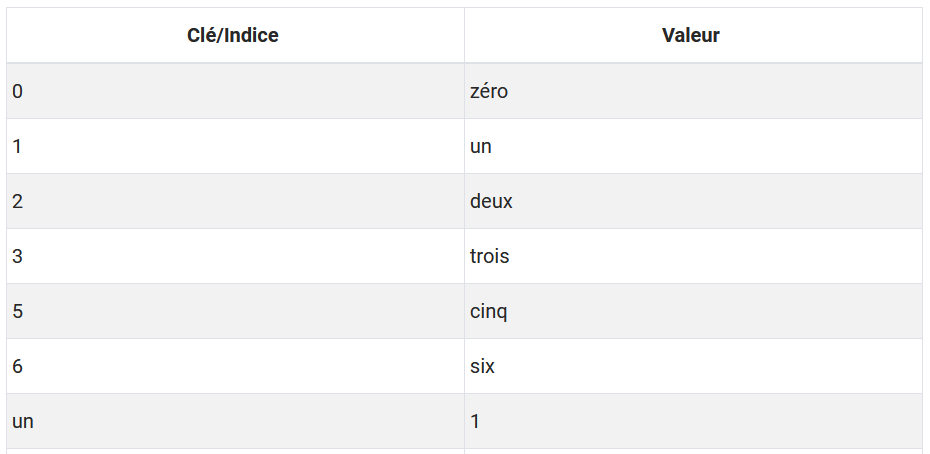Click the word 'zéro' in the first data row

pyautogui.click(x=489, y=91)
